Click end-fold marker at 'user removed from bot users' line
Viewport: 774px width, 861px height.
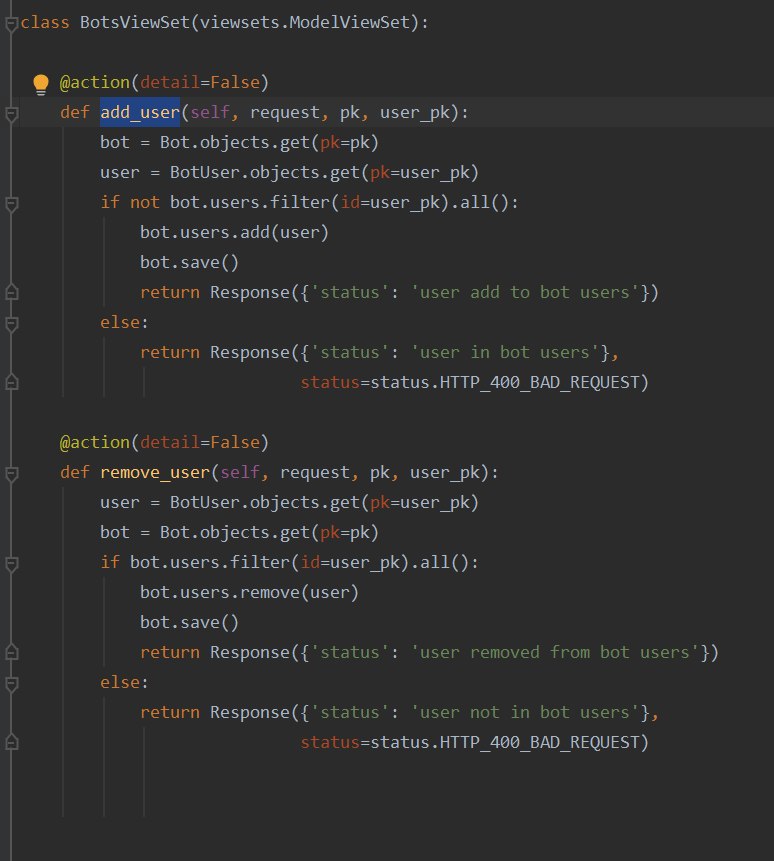[11, 652]
